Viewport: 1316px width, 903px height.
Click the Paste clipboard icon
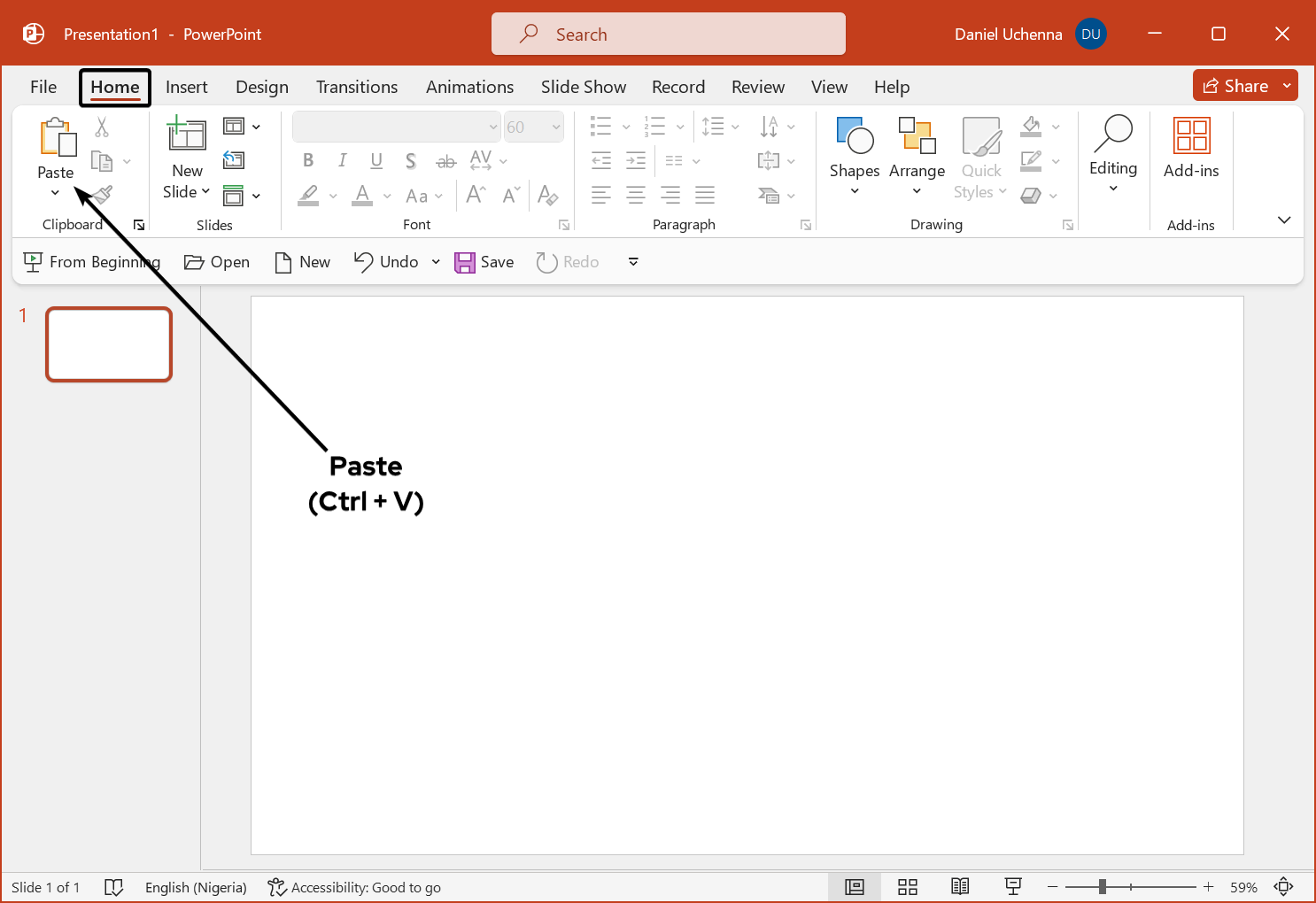(x=58, y=138)
